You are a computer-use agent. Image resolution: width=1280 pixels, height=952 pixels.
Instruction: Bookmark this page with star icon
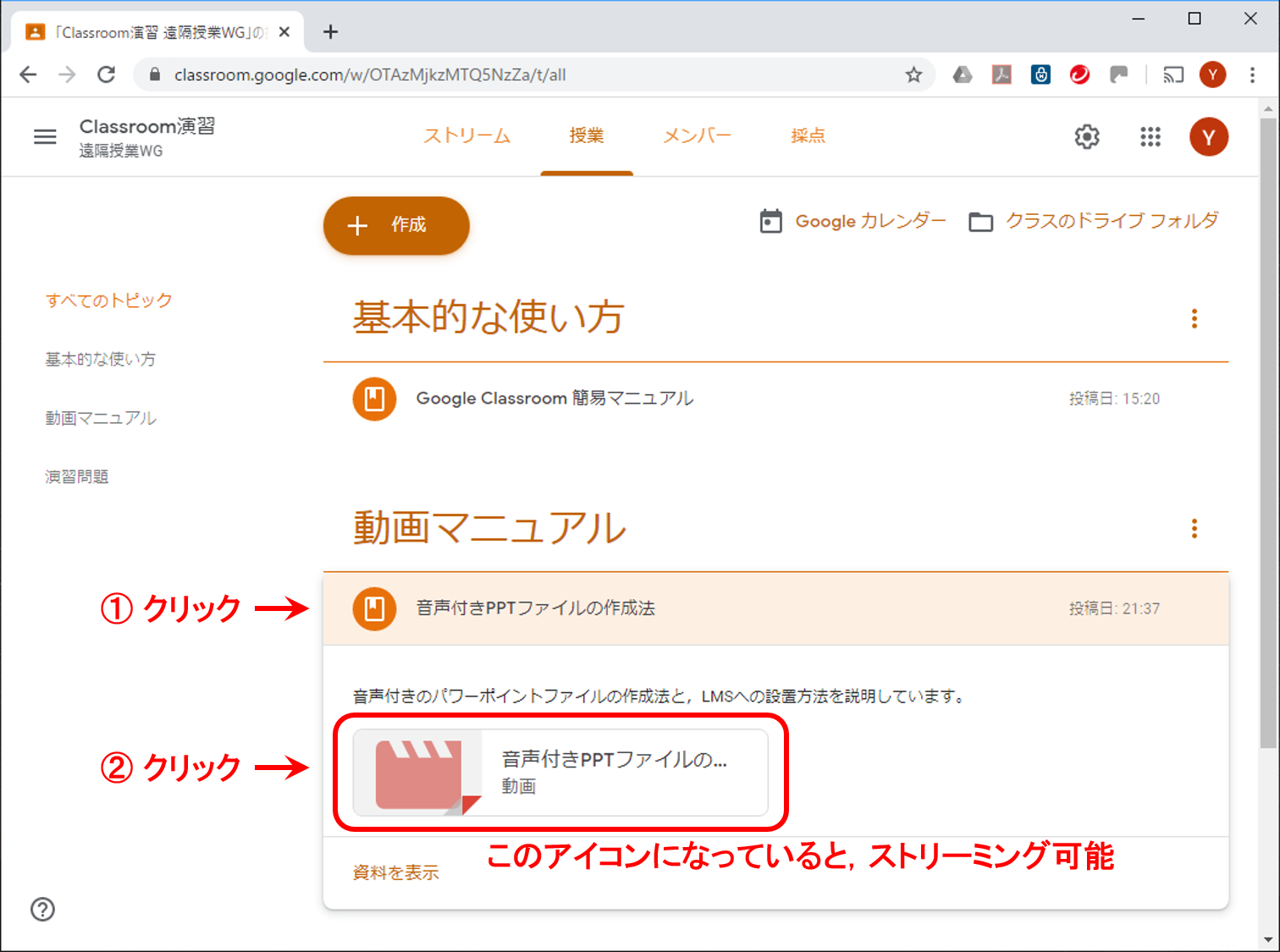pos(913,74)
